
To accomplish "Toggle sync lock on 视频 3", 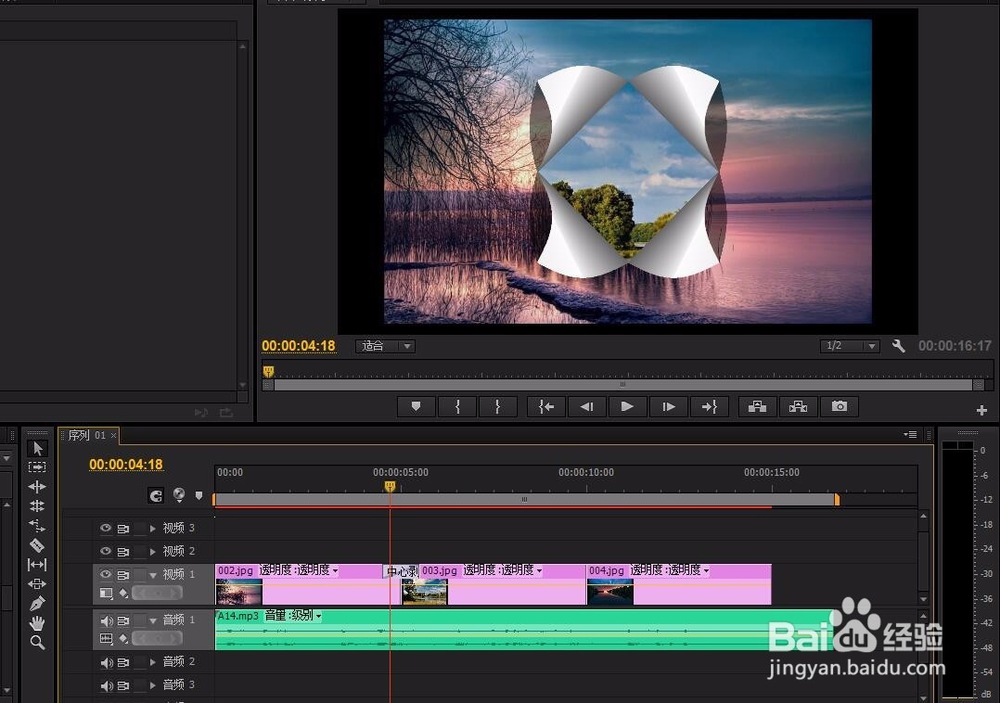I will [x=123, y=528].
